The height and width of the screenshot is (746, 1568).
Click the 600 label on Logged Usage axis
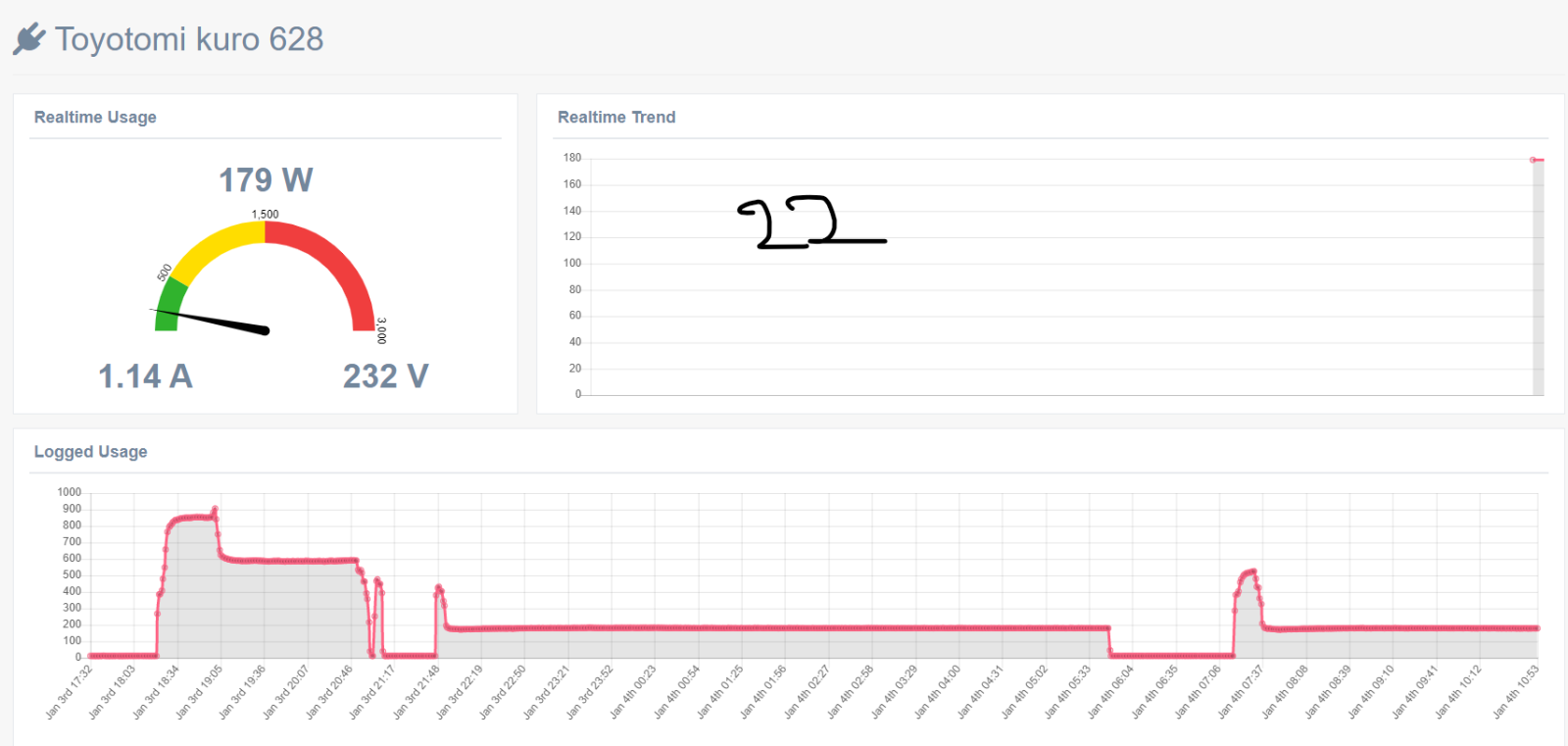point(73,559)
